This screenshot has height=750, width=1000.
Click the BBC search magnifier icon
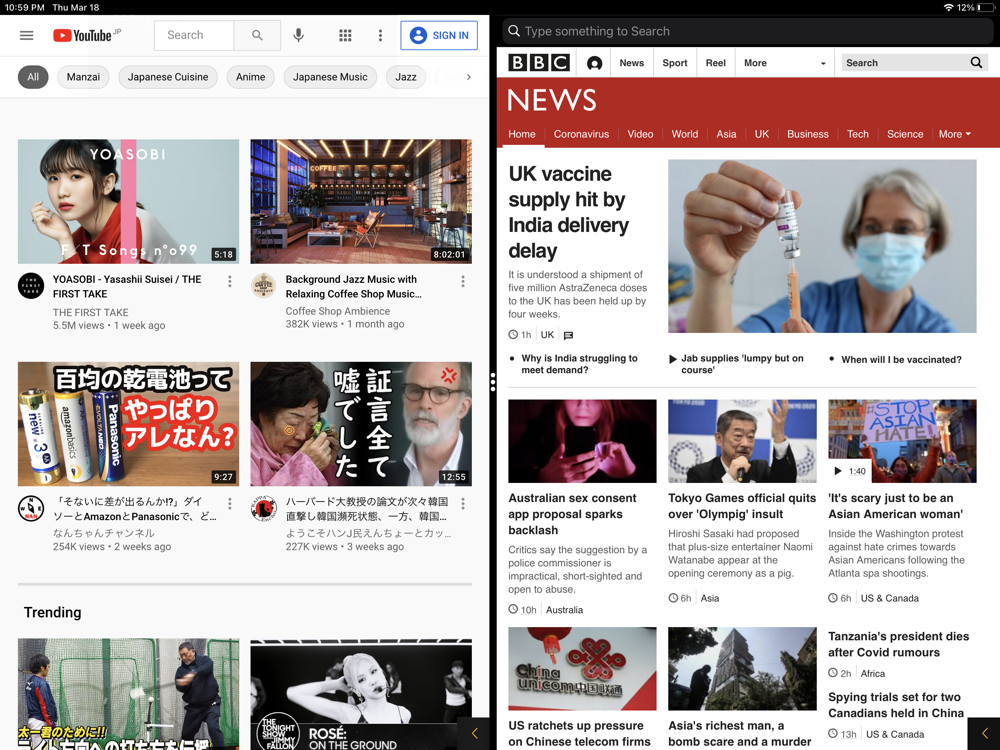[x=976, y=62]
